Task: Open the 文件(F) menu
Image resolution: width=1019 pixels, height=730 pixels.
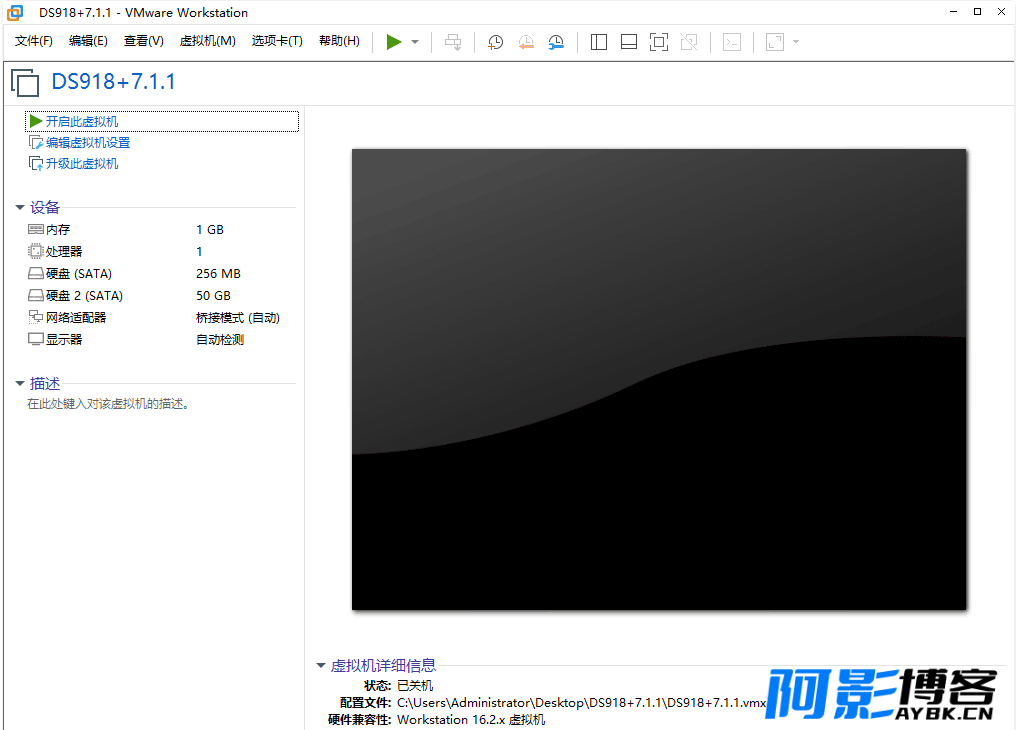Action: click(x=34, y=41)
